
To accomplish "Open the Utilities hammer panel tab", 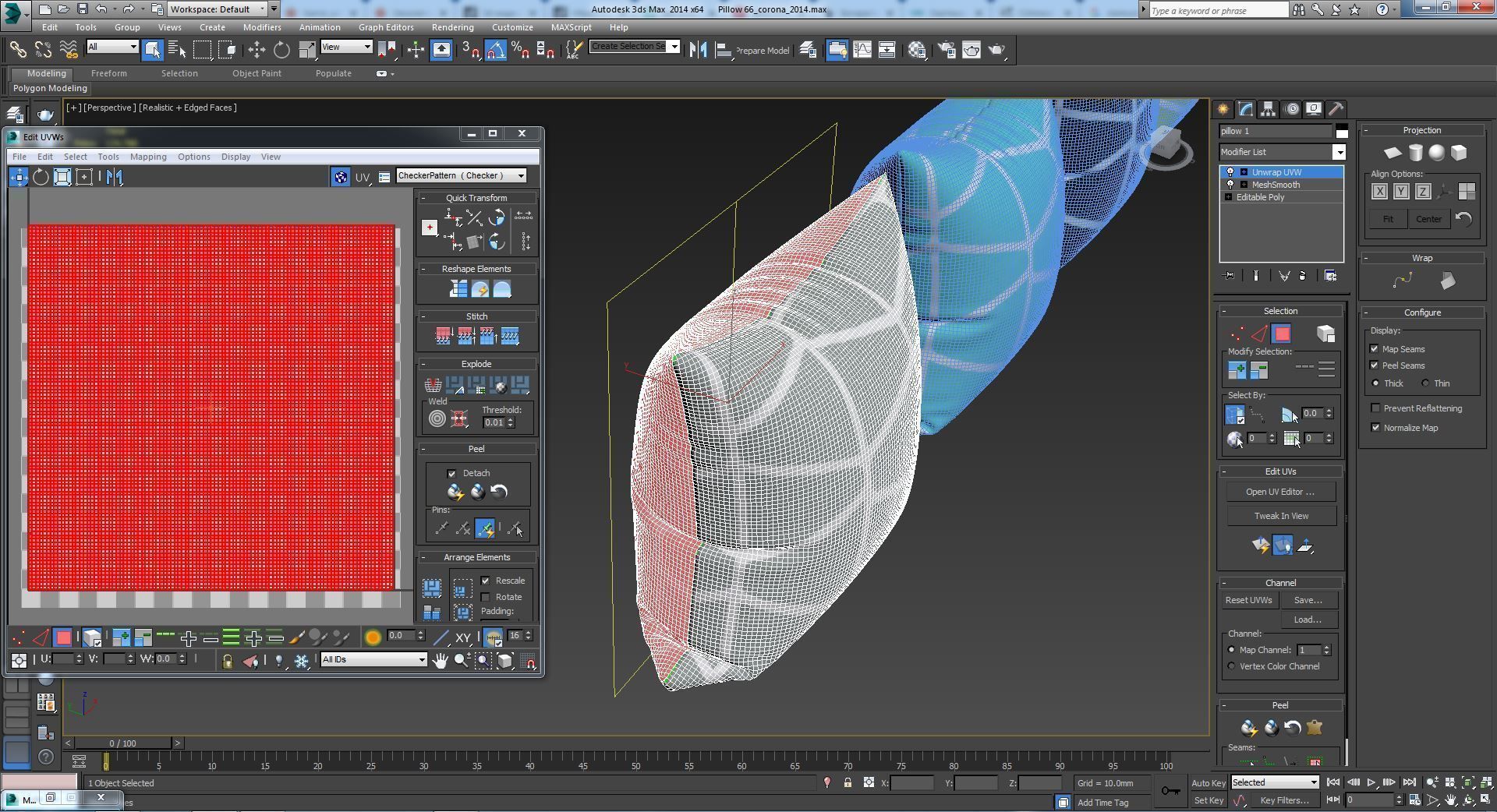I will [x=1336, y=109].
